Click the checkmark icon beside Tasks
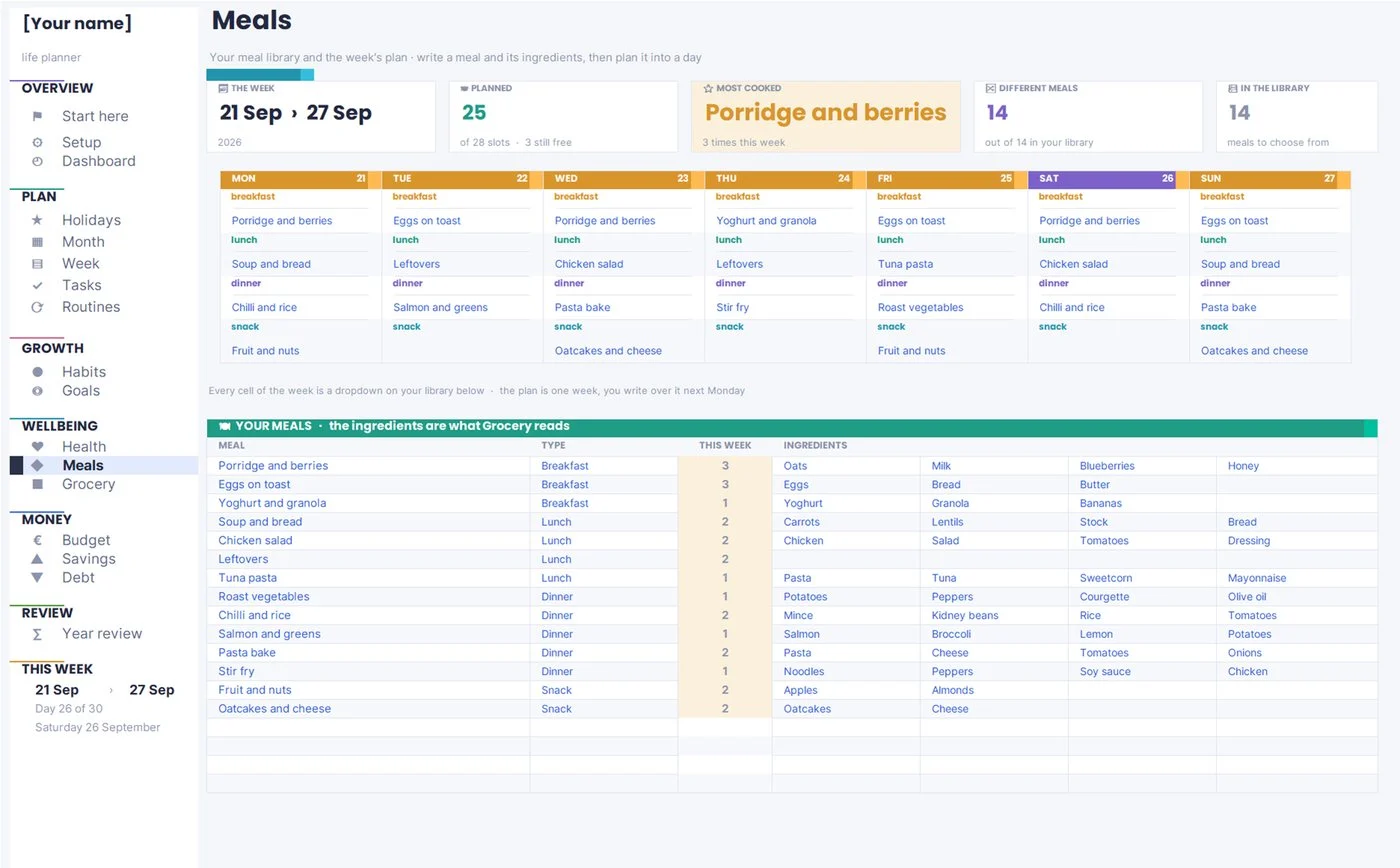This screenshot has height=868, width=1400. tap(37, 286)
